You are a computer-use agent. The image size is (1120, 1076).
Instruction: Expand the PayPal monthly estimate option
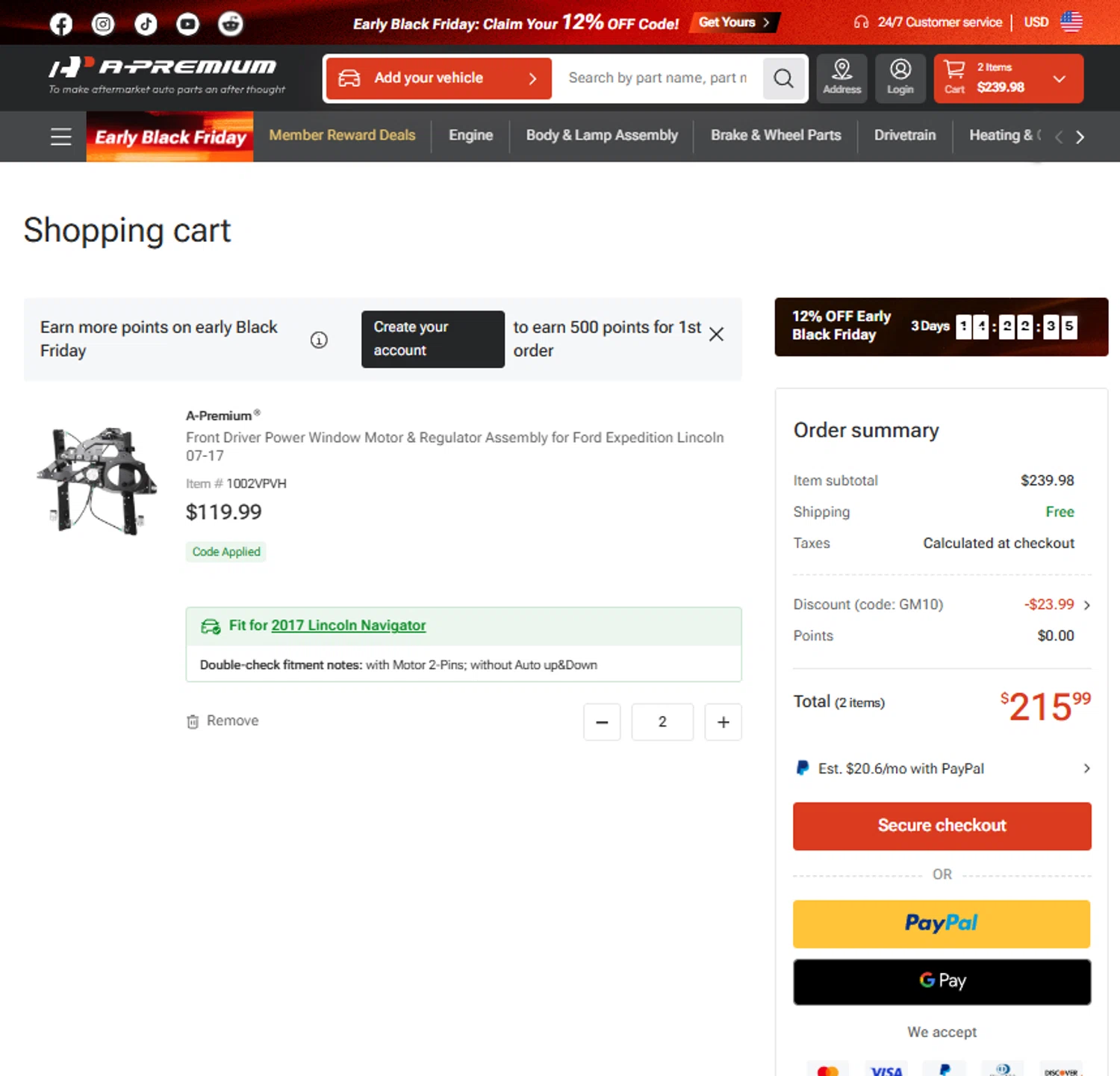click(1086, 768)
